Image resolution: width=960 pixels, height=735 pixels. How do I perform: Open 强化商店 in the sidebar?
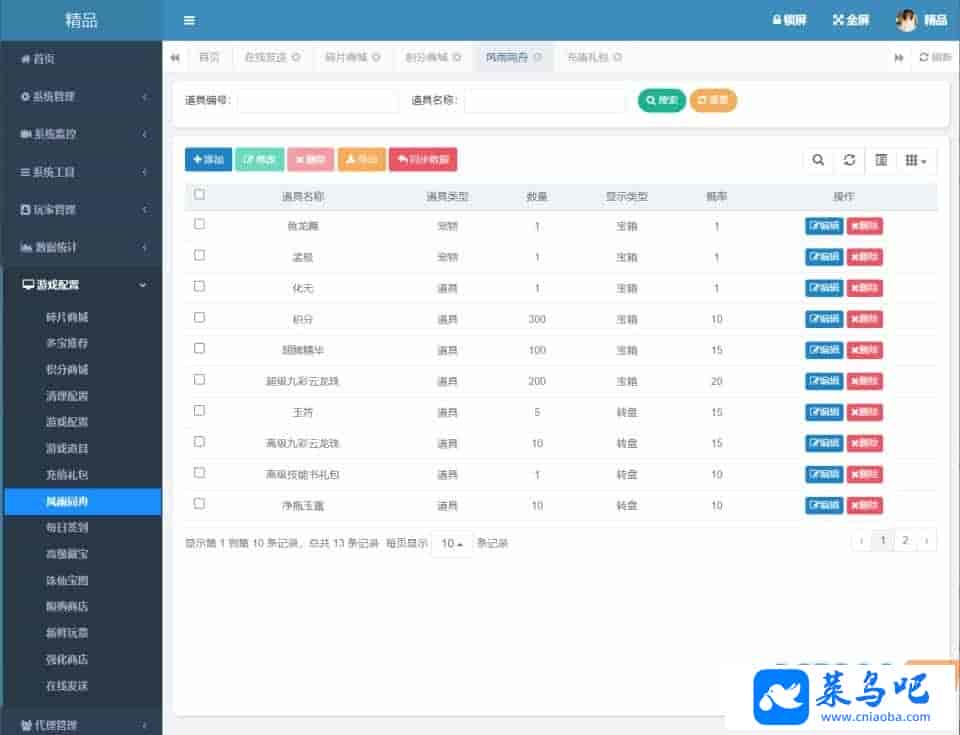pyautogui.click(x=67, y=660)
